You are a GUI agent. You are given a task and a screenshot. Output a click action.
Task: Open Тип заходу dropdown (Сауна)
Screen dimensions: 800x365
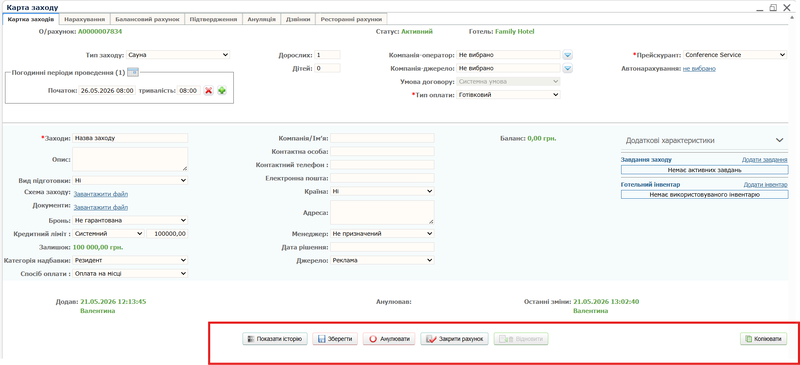pyautogui.click(x=178, y=55)
